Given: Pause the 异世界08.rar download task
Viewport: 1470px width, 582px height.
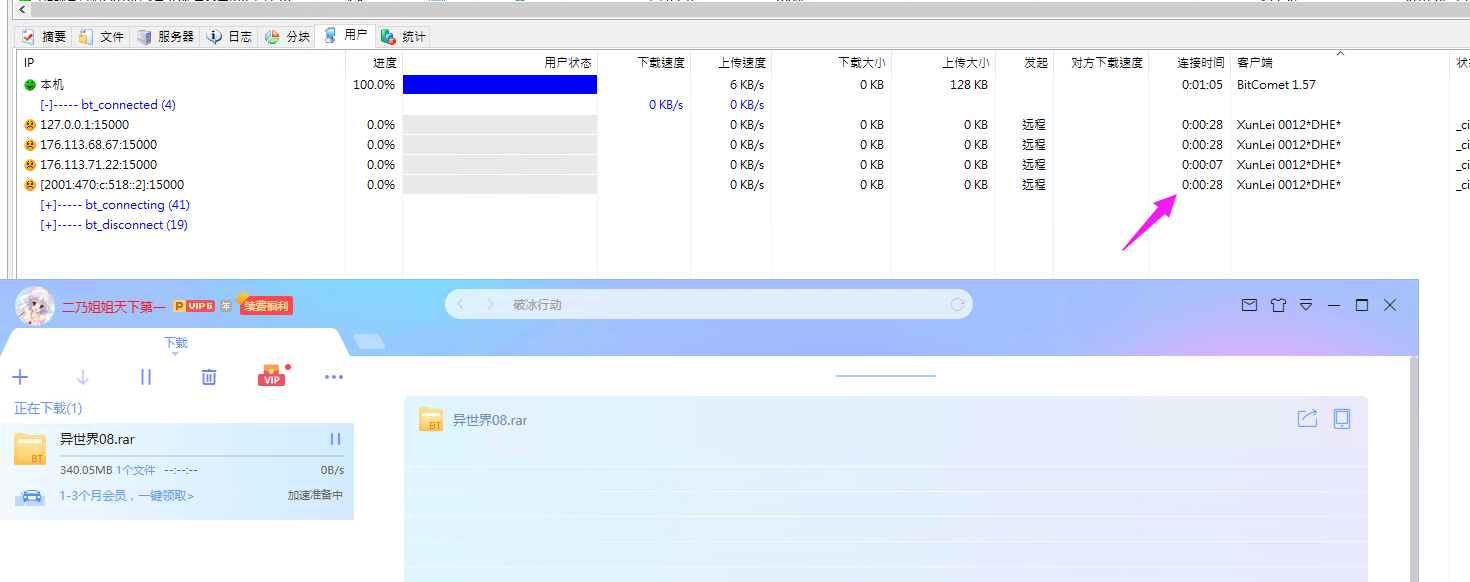Looking at the screenshot, I should (x=336, y=439).
